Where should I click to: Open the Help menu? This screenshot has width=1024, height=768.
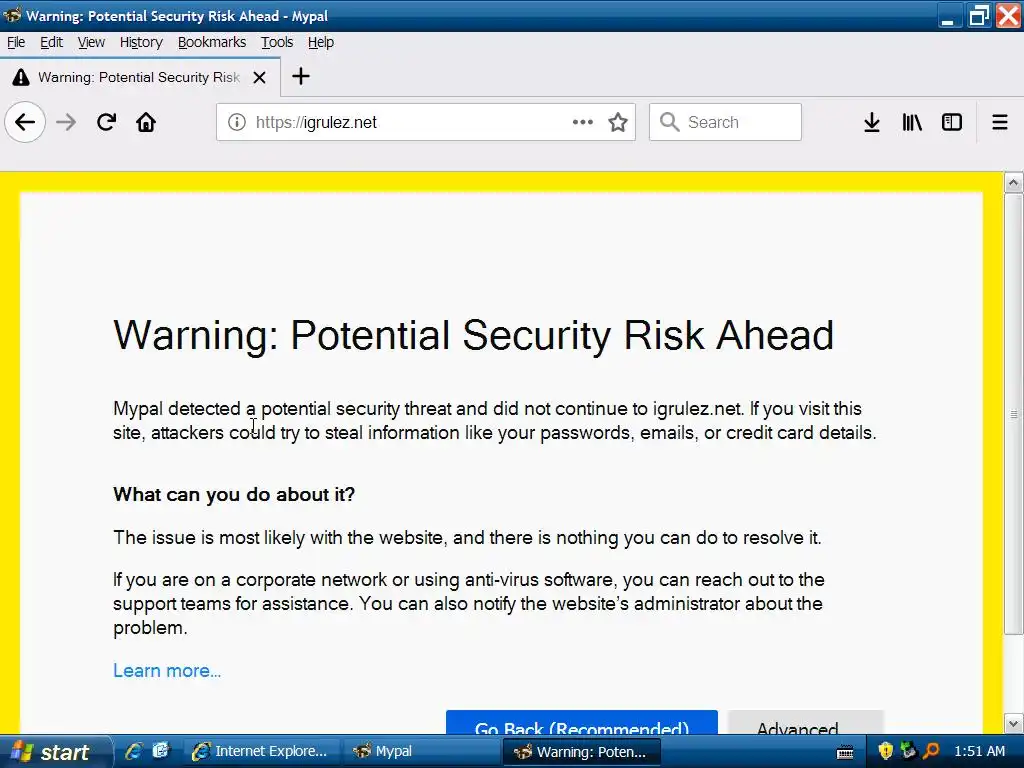point(321,42)
